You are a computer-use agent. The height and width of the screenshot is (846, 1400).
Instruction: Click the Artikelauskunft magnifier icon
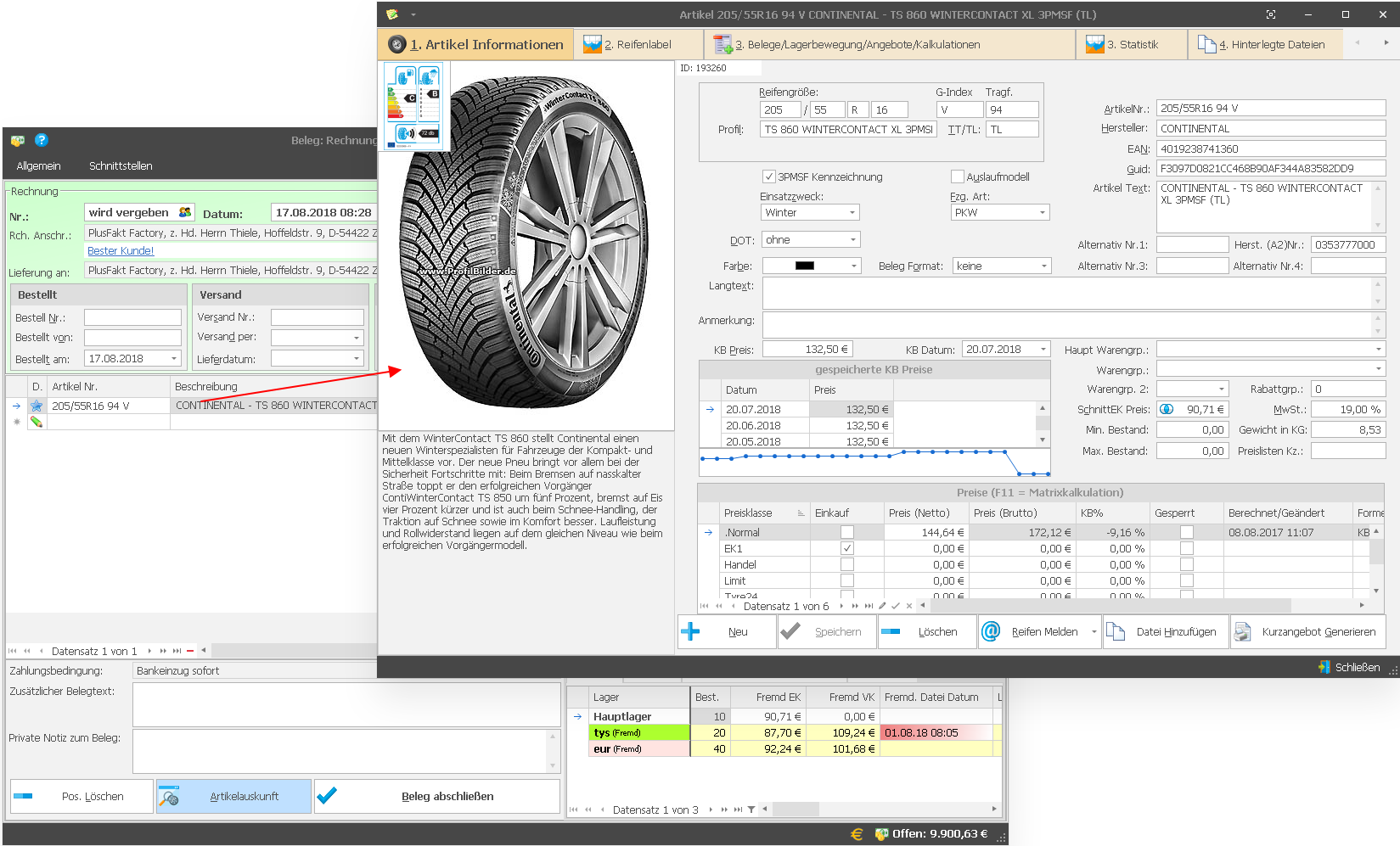169,796
